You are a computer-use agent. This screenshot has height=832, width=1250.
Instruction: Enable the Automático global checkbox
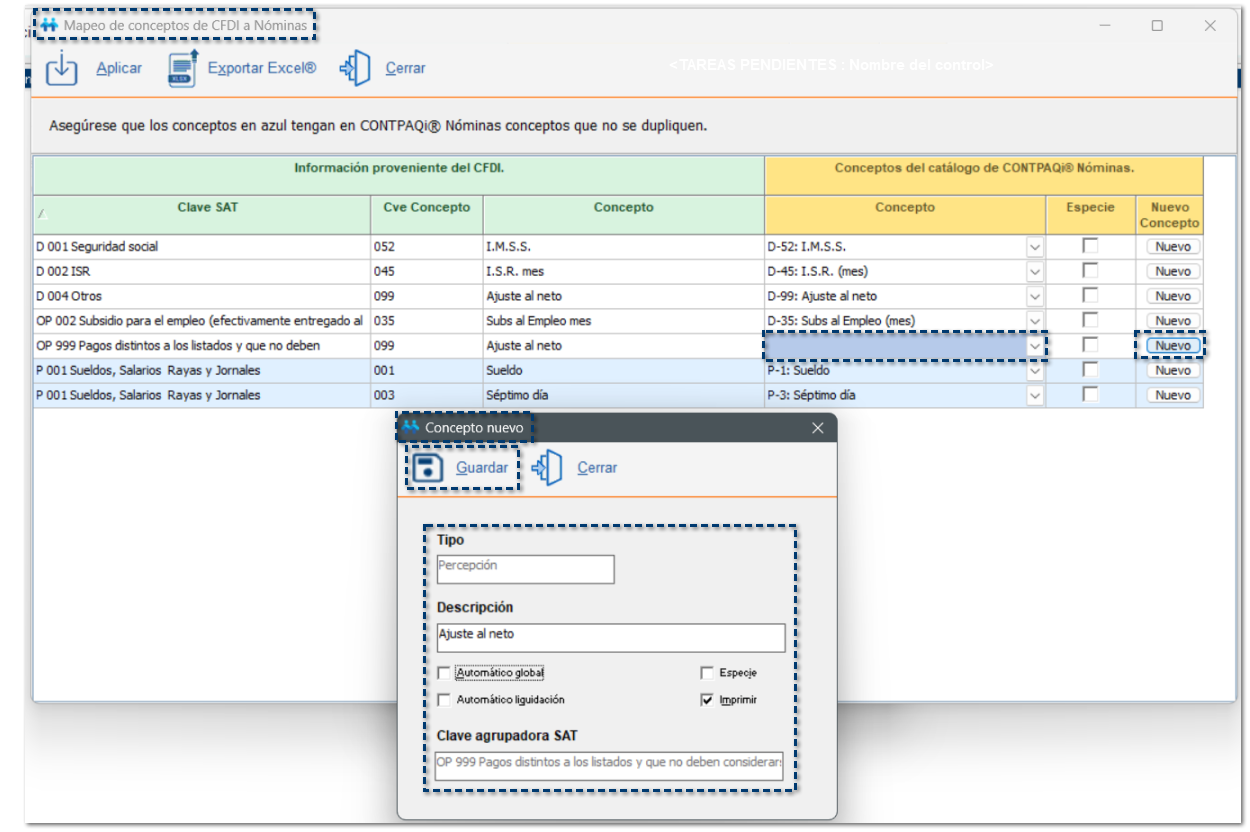444,673
